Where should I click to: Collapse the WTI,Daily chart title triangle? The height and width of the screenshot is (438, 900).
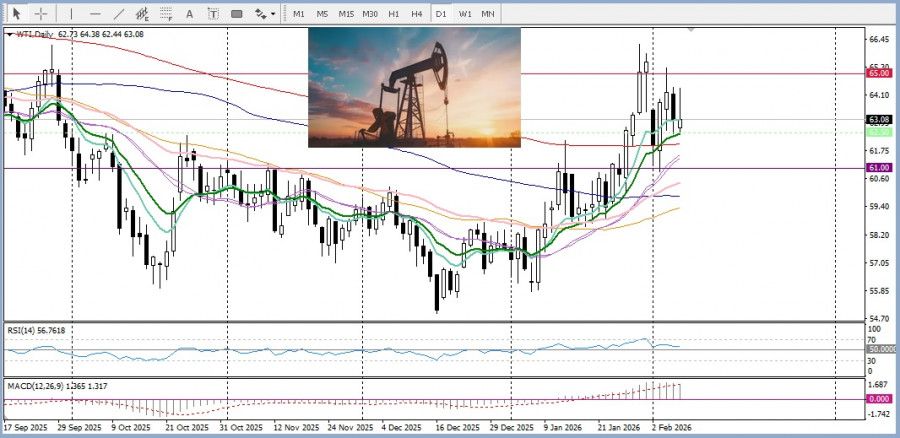[10, 34]
